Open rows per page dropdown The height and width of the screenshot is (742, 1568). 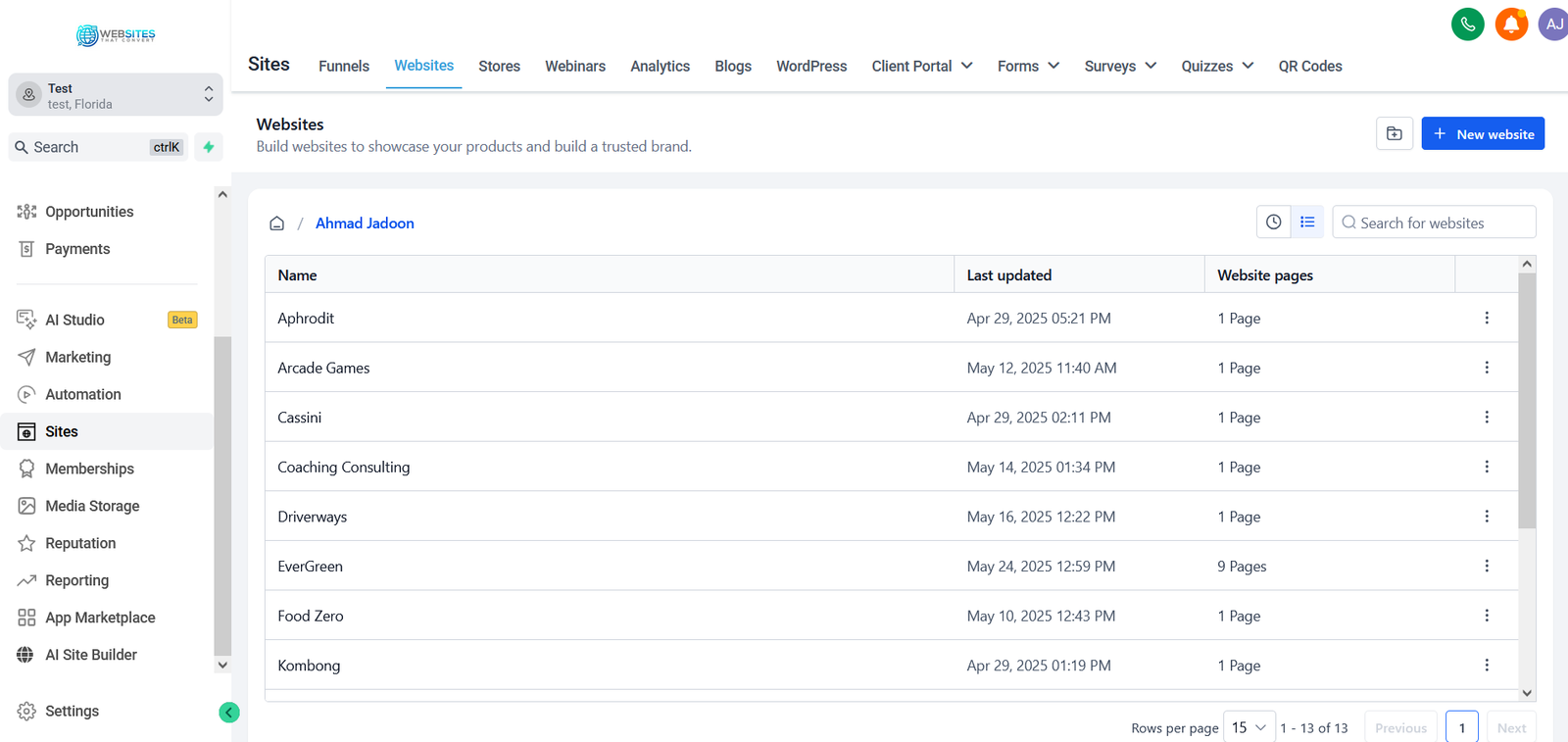coord(1249,727)
